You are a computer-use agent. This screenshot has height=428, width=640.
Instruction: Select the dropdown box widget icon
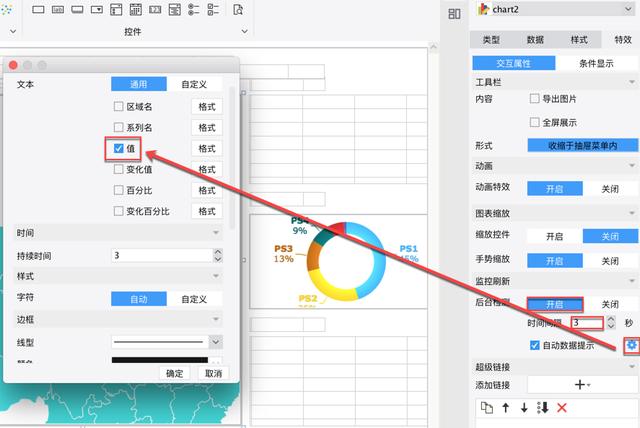tap(97, 9)
